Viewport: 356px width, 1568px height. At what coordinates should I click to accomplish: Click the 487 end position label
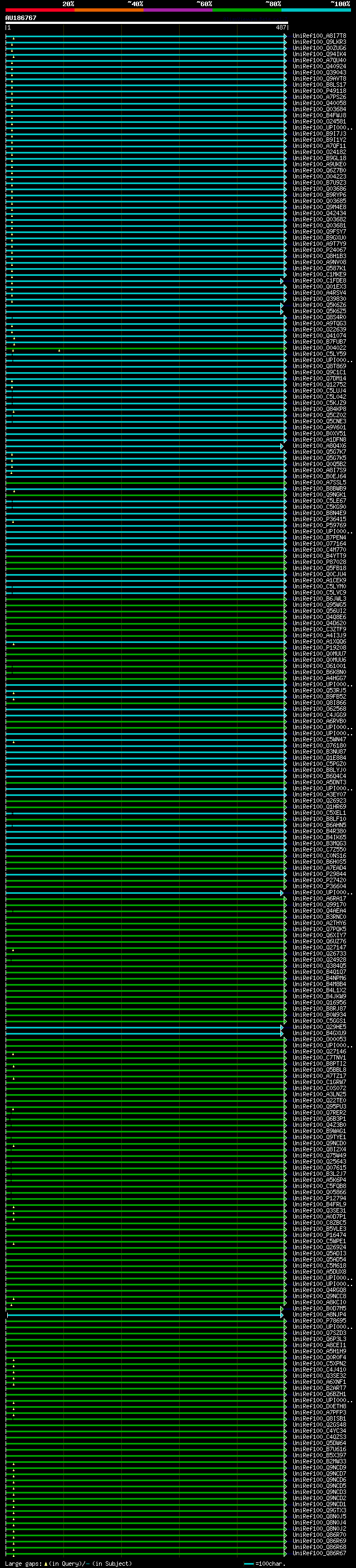click(x=280, y=27)
